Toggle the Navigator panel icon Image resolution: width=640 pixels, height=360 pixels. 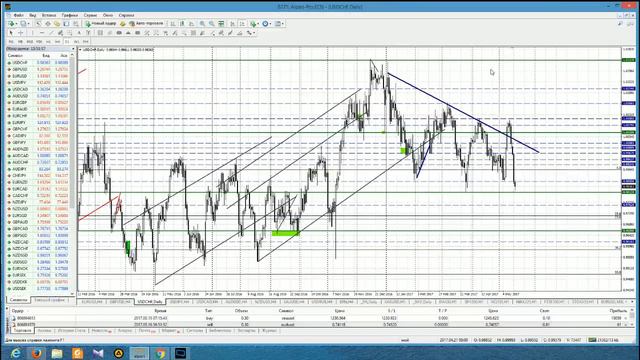(57, 24)
